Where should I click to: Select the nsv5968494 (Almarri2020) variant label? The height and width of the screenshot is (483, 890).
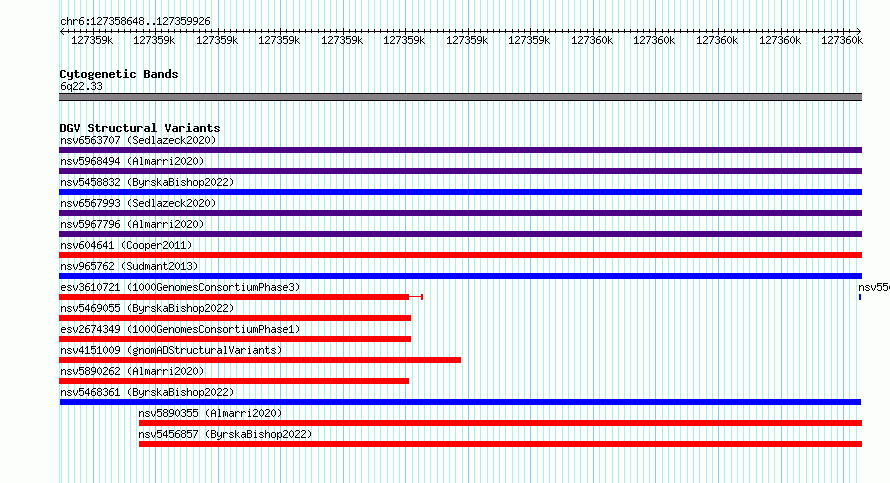click(132, 161)
